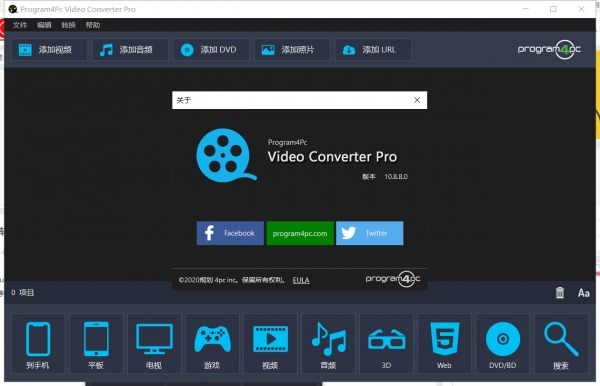Click the program4pc logo in the toolbar

click(x=549, y=49)
